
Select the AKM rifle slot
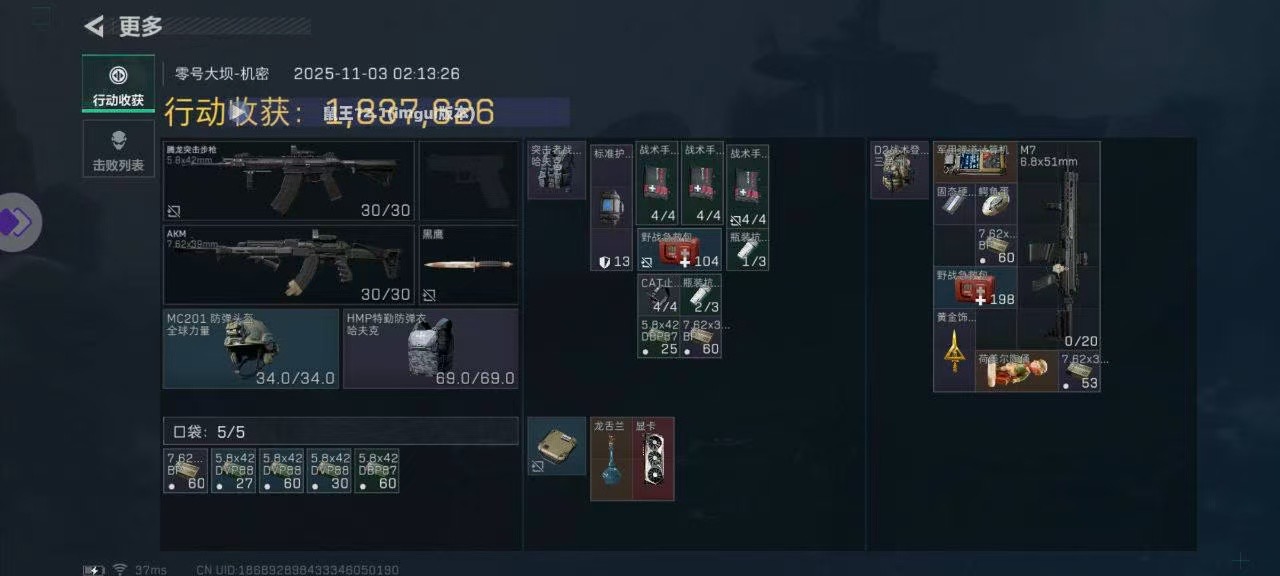pyautogui.click(x=289, y=265)
